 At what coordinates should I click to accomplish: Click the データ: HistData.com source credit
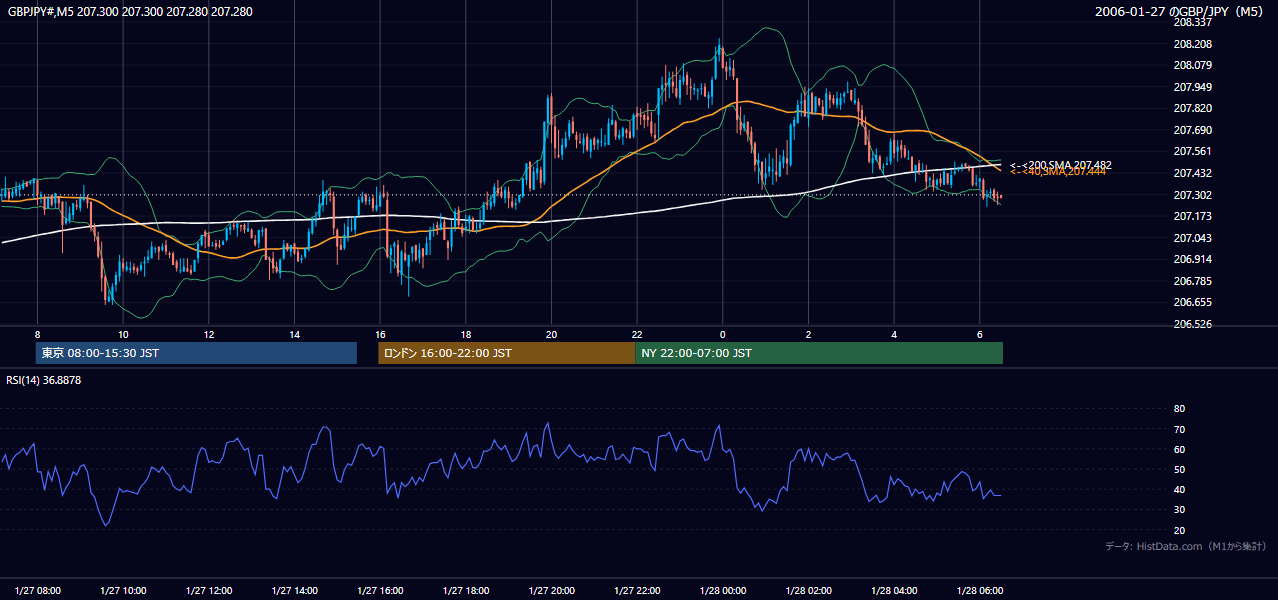[1186, 546]
